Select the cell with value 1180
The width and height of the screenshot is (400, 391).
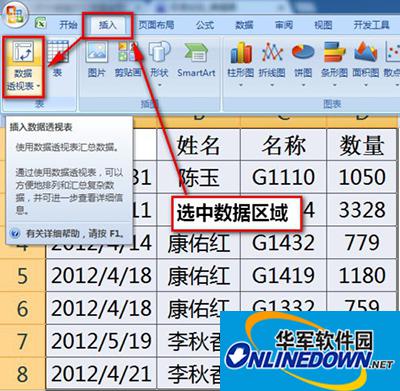362,276
